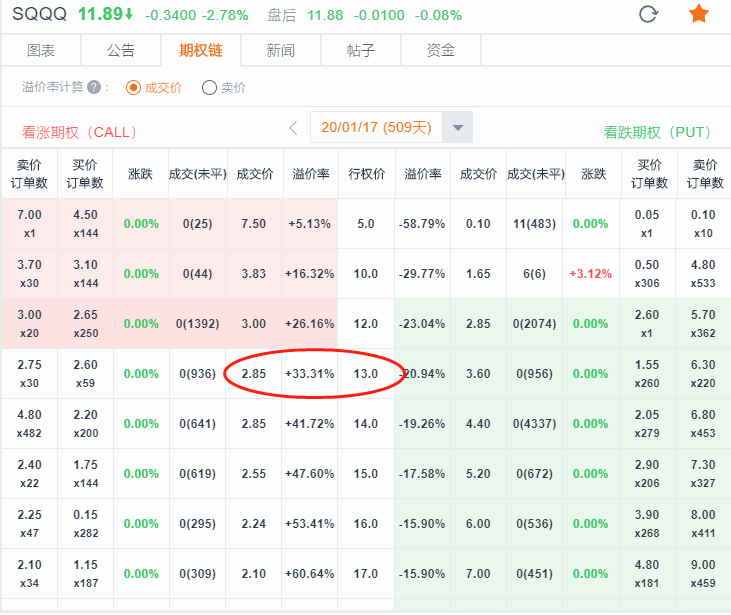Click put volume cell 11(483)
Screen dimensions: 731x615
point(534,224)
